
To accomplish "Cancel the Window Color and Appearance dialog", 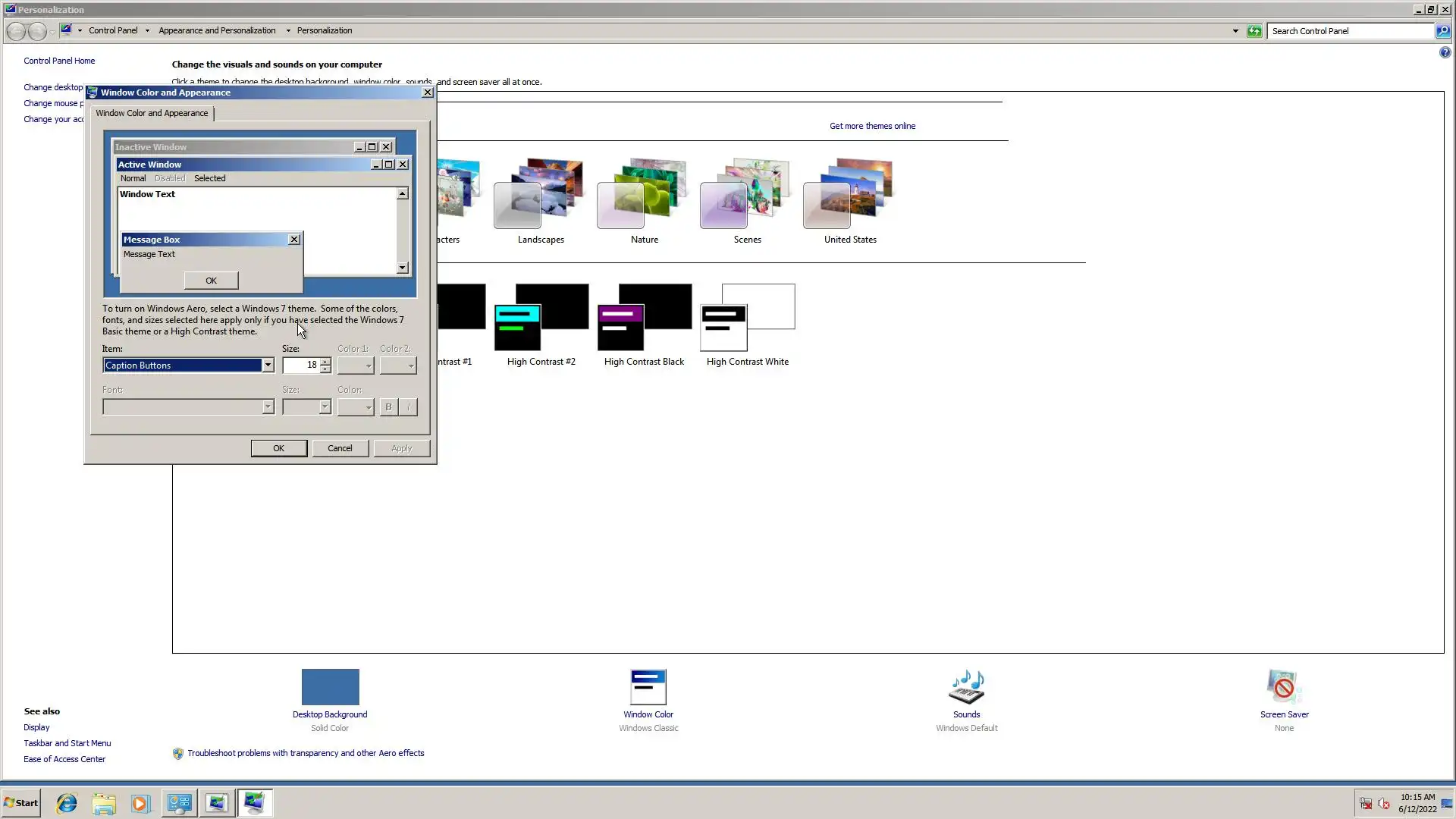I will pyautogui.click(x=340, y=448).
